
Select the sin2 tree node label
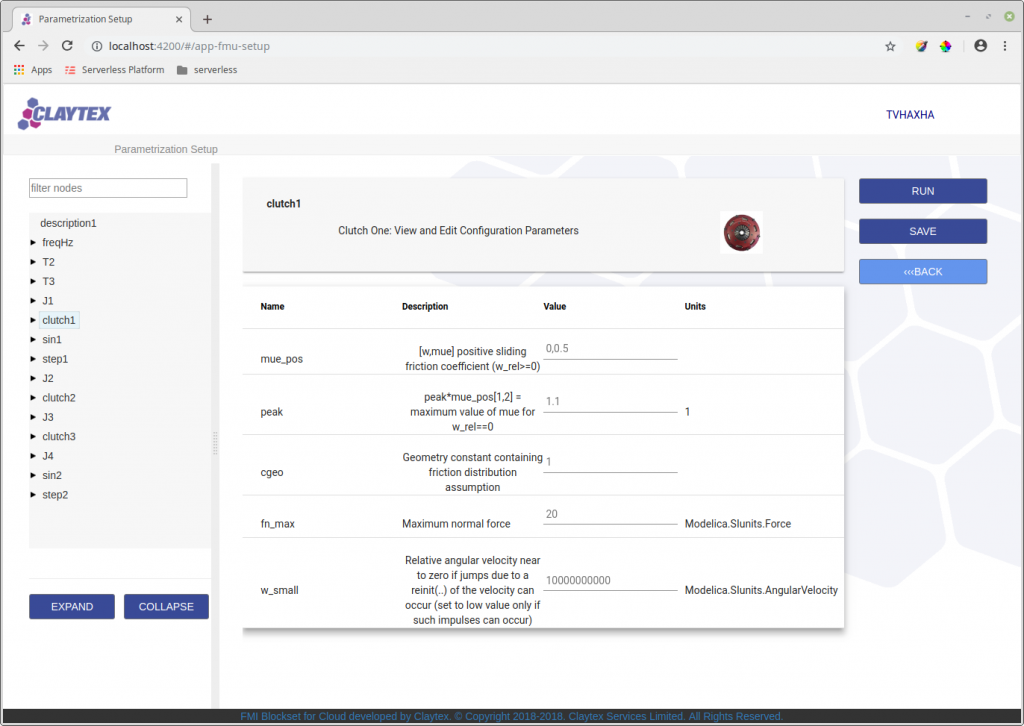coord(52,475)
